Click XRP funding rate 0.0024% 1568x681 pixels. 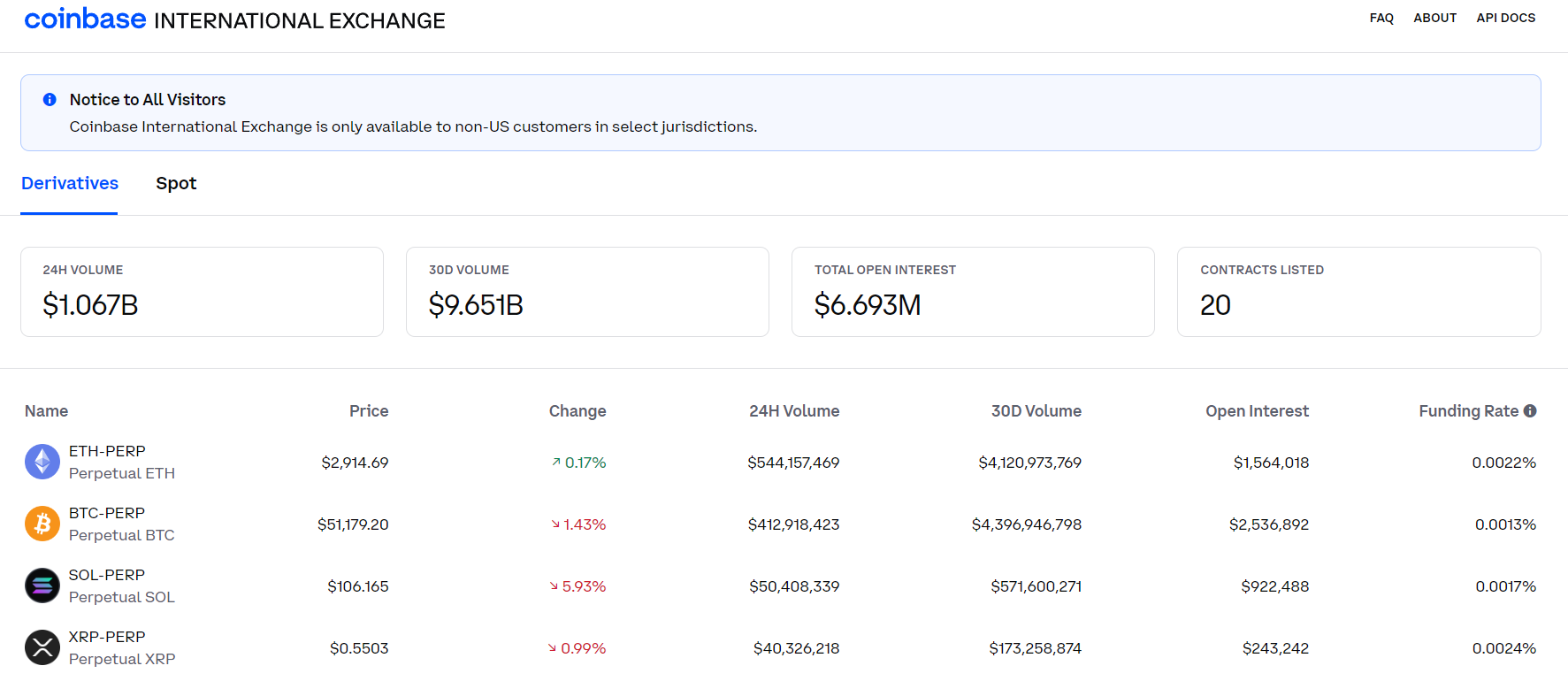(1504, 648)
